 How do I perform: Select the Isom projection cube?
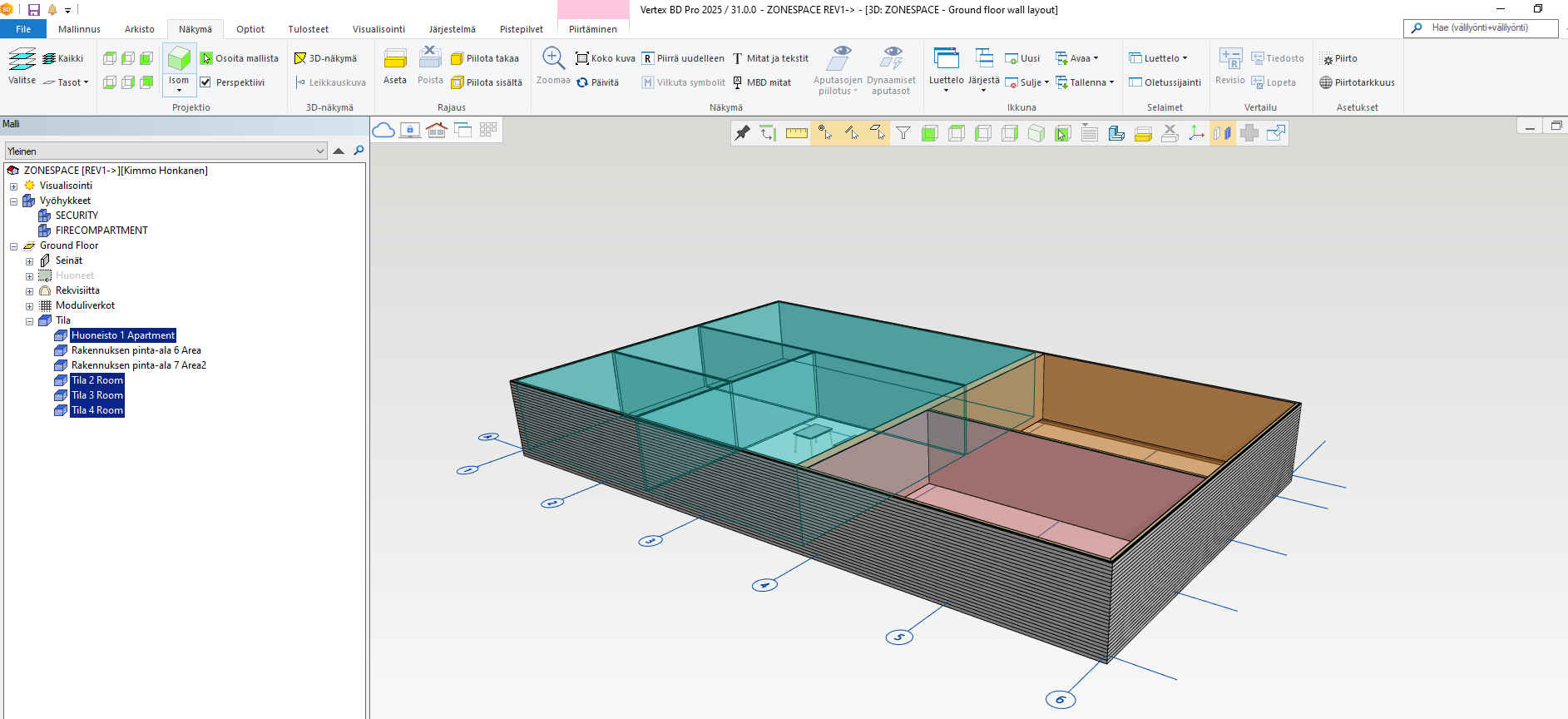(179, 59)
